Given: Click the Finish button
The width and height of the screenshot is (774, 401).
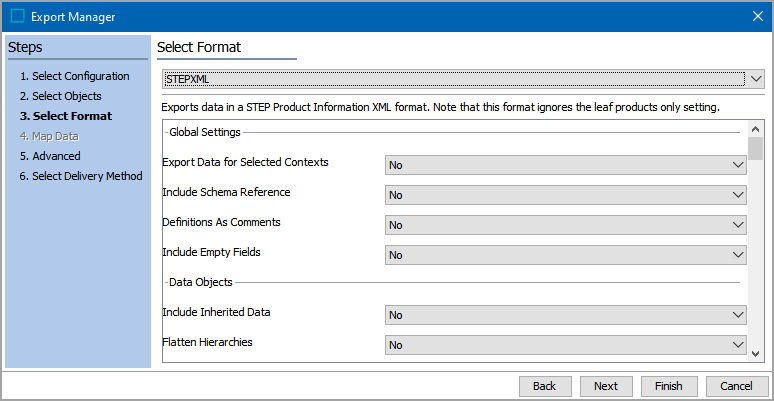Looking at the screenshot, I should pyautogui.click(x=669, y=386).
